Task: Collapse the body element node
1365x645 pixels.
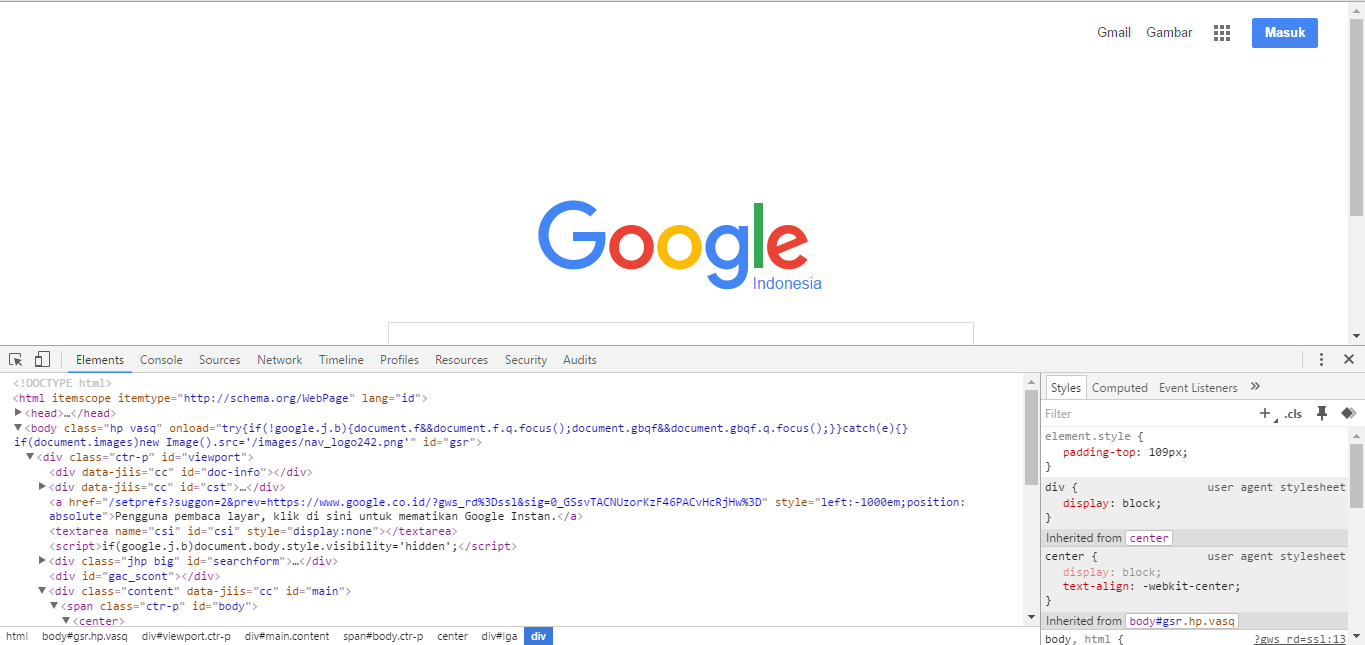Action: tap(19, 428)
